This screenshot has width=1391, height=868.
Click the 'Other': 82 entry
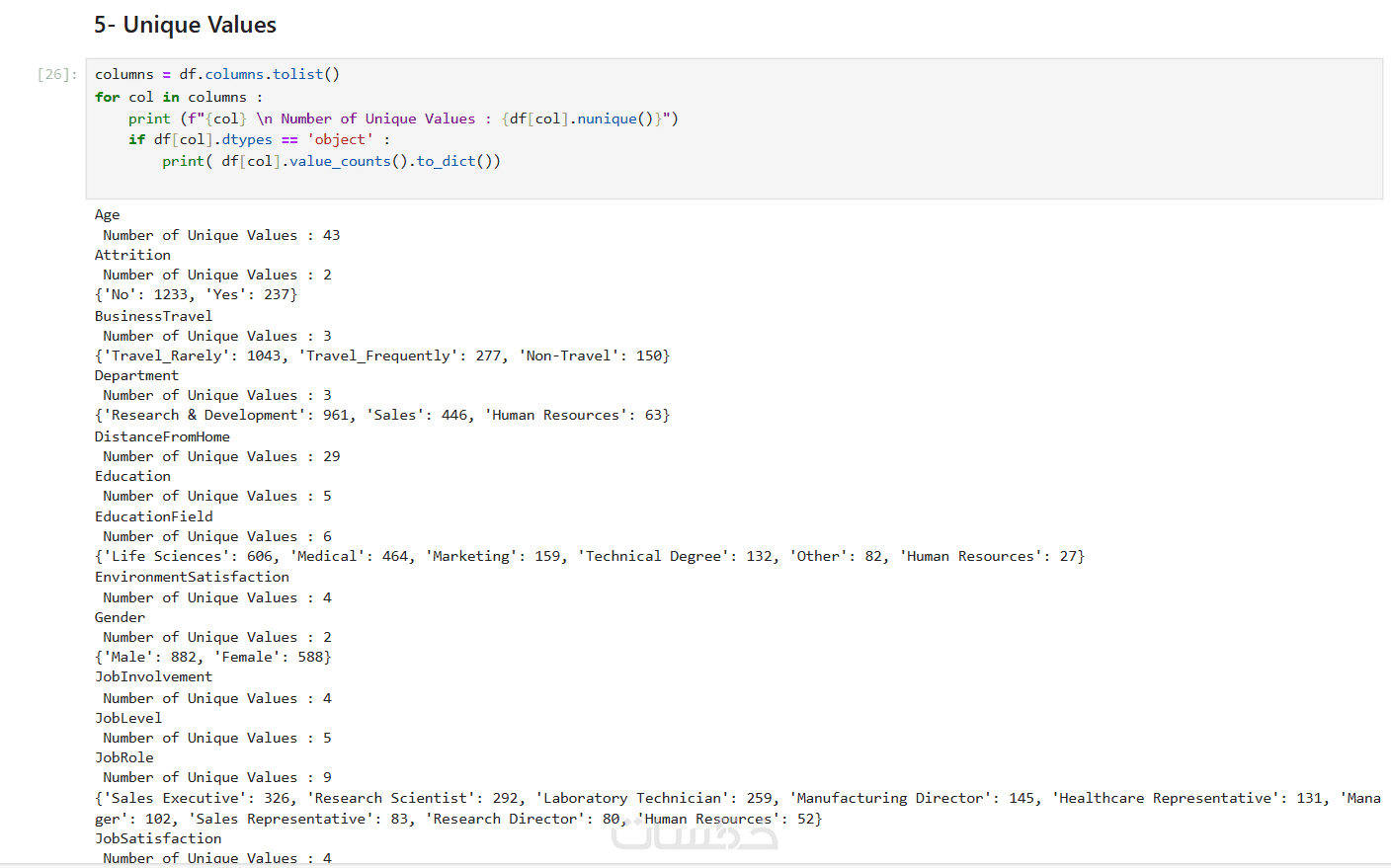[x=835, y=556]
